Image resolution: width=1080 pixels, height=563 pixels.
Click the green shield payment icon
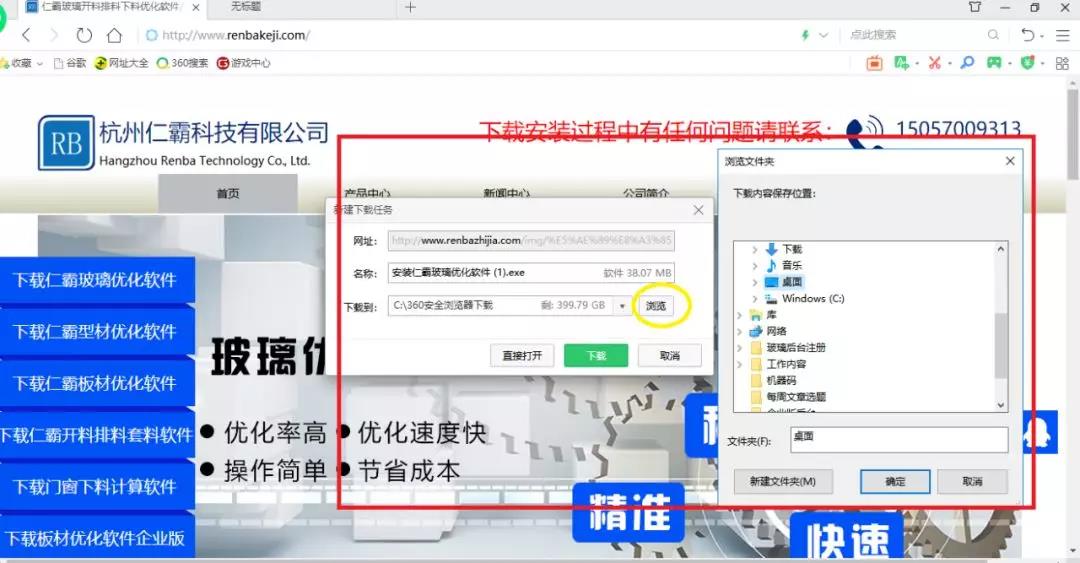point(1028,63)
